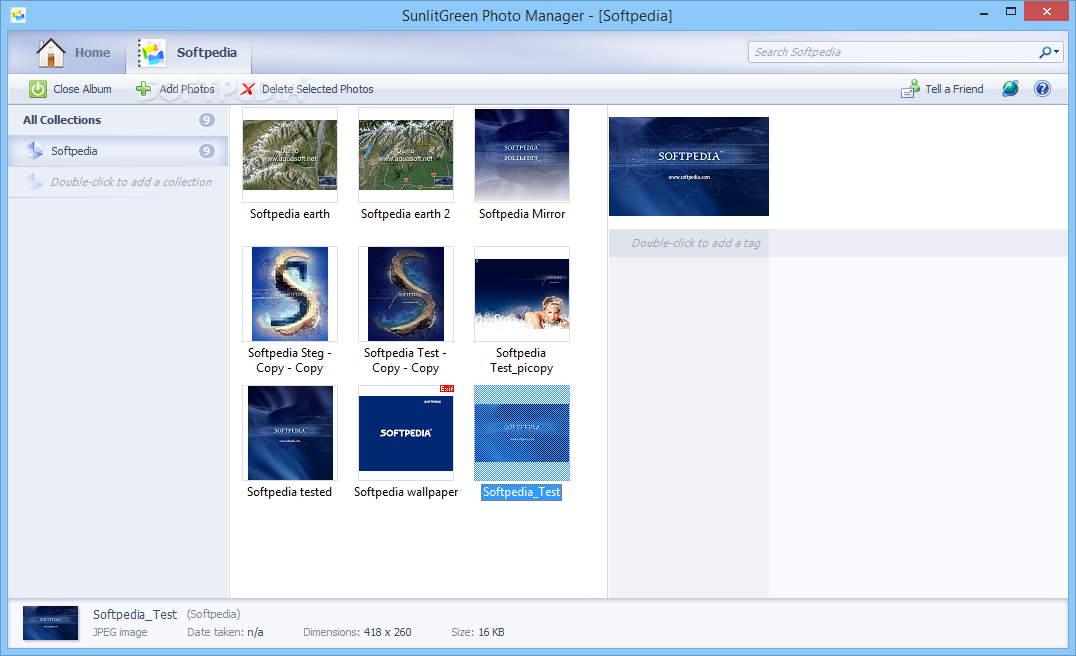Image resolution: width=1076 pixels, height=656 pixels.
Task: Select the Softpedia Mirror thumbnail
Action: tap(522, 155)
